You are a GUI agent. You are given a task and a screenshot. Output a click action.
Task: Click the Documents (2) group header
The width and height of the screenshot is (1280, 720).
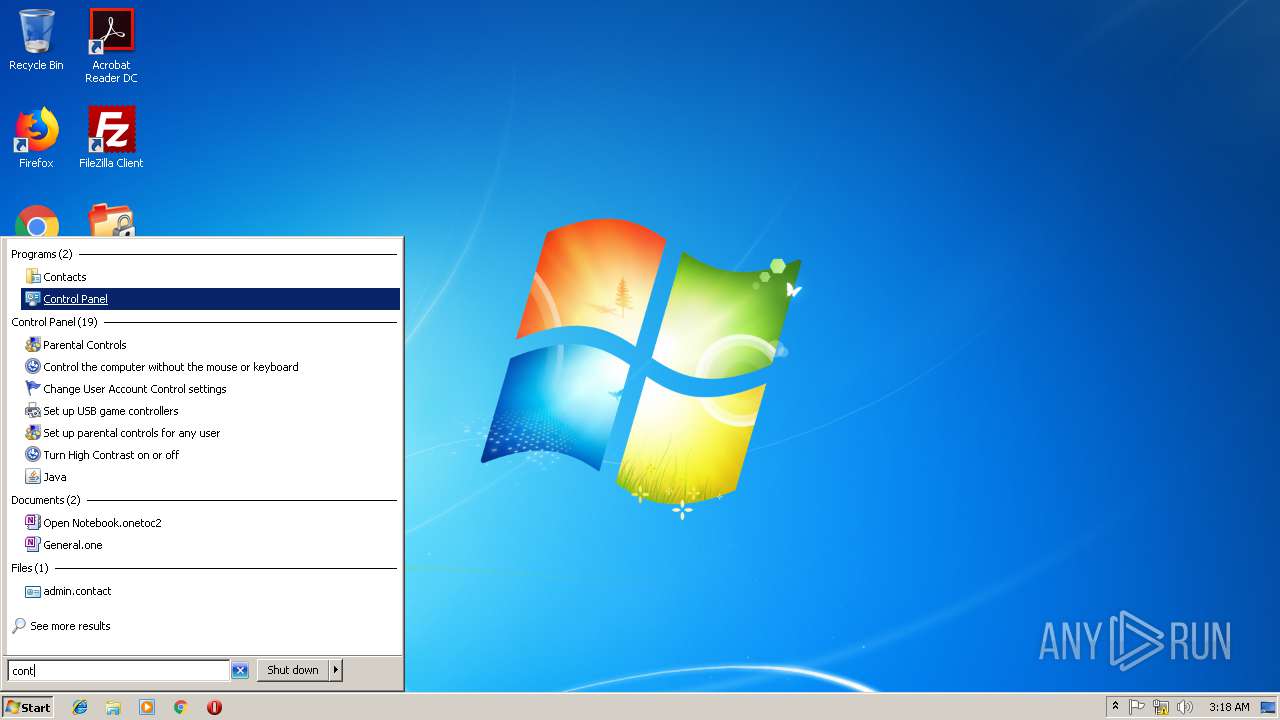(x=46, y=500)
